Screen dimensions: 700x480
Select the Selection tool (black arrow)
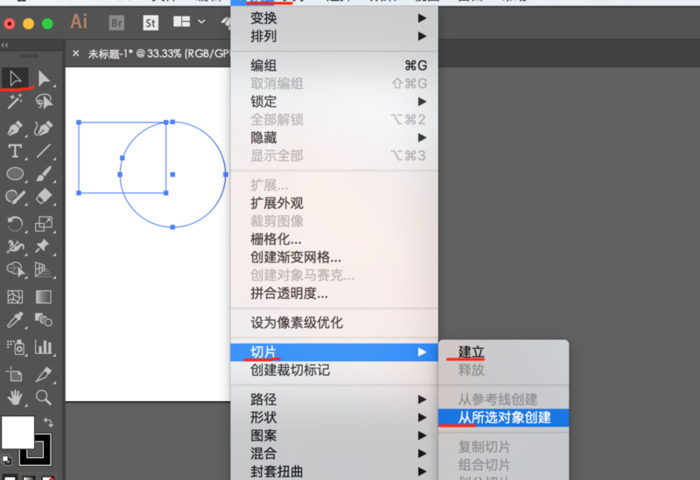coord(15,78)
